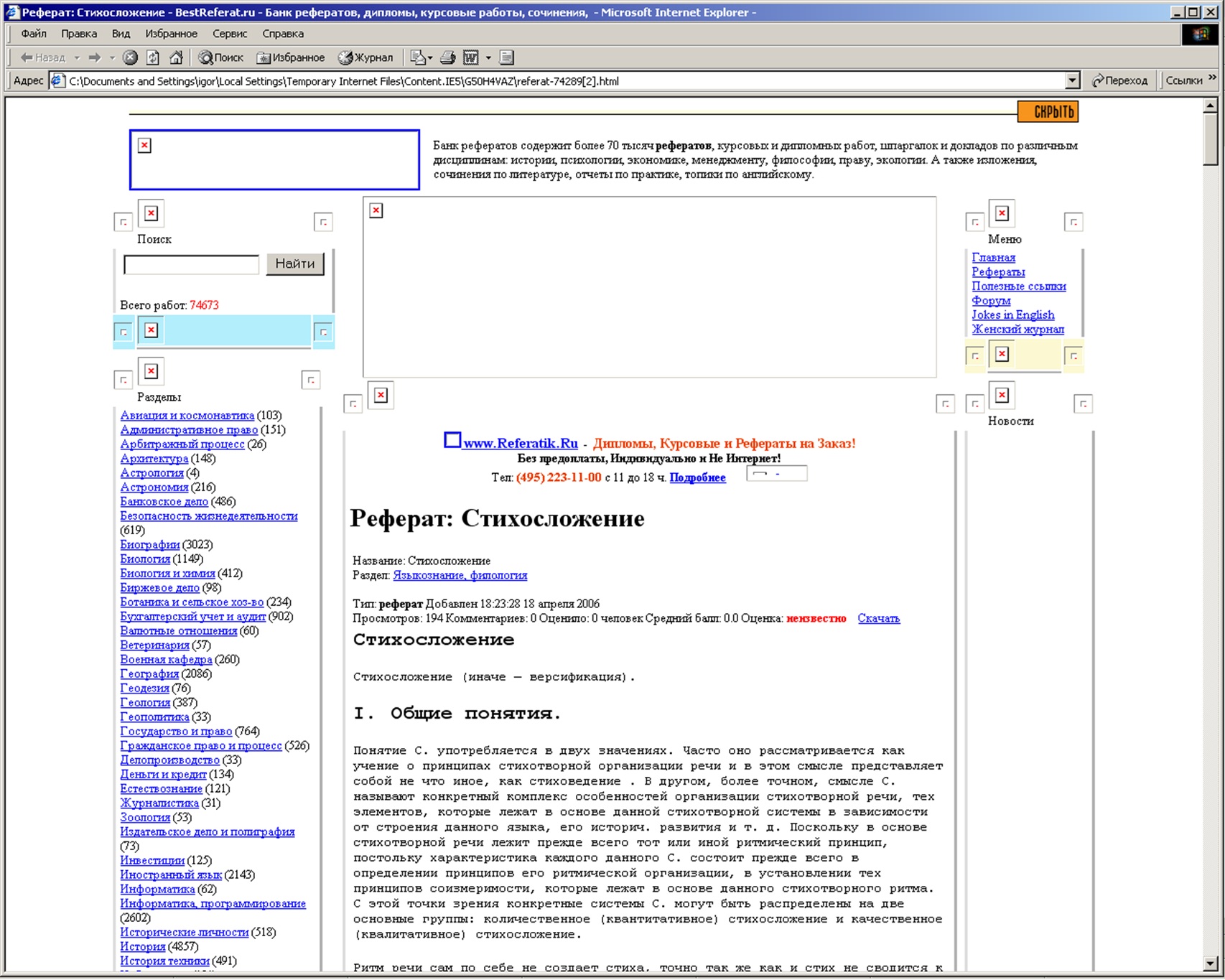Click the vertical scrollbar up arrow

point(1210,106)
